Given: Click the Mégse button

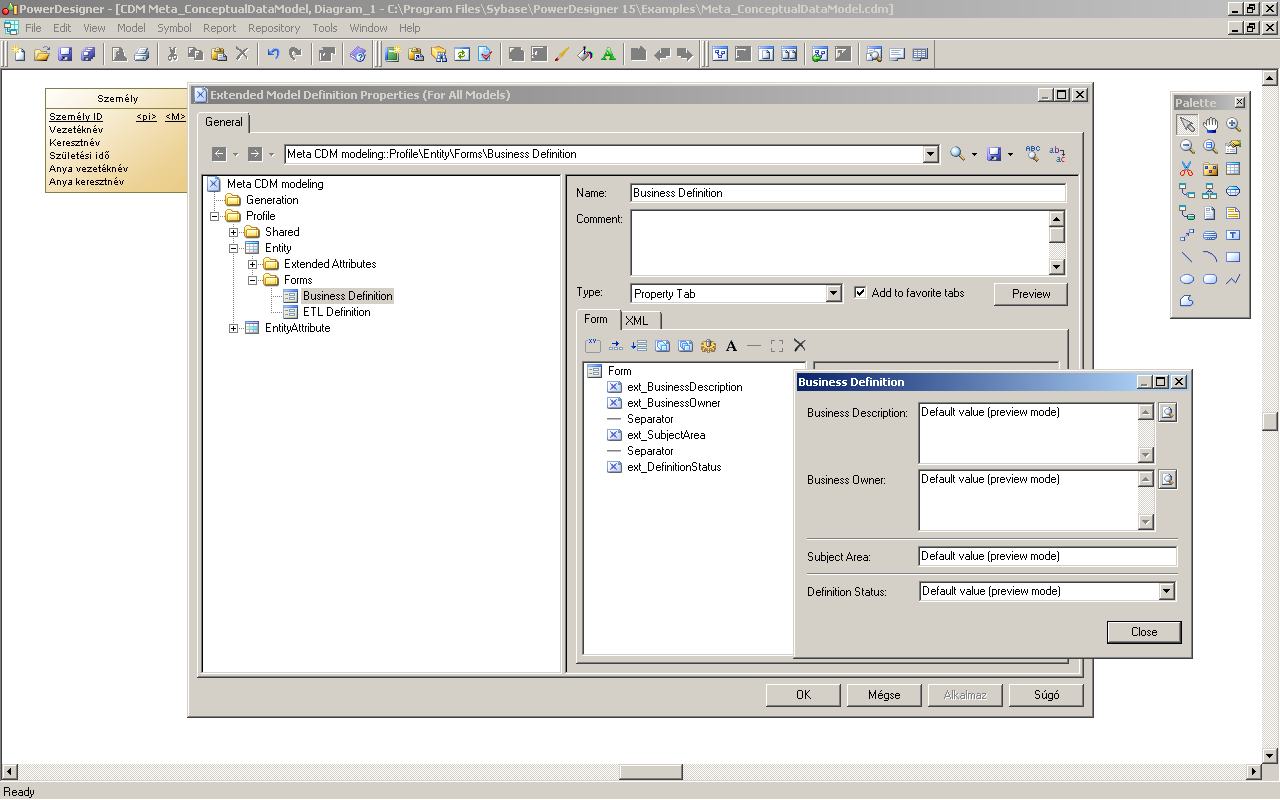Looking at the screenshot, I should [x=884, y=695].
